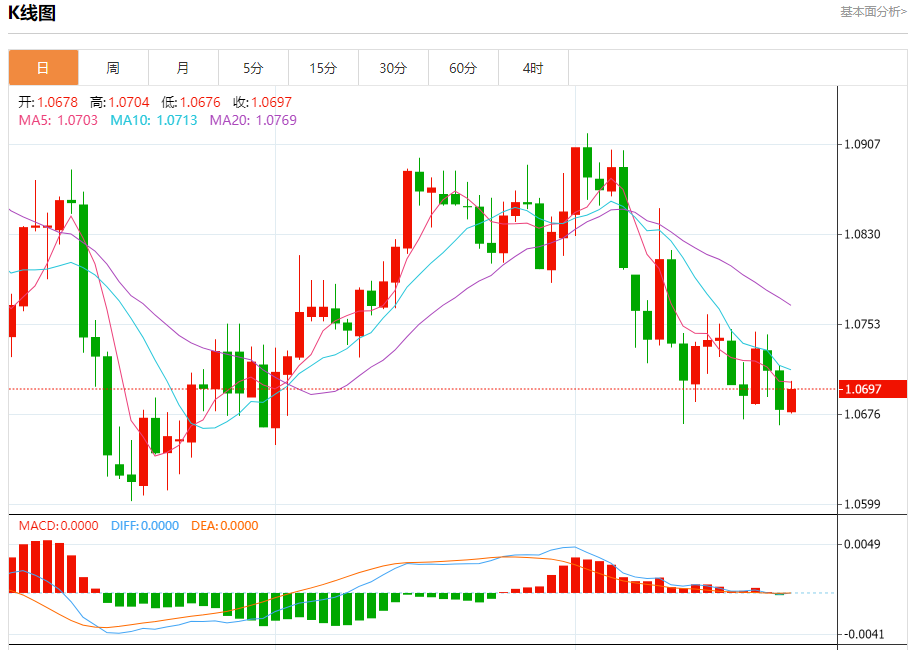Click the MA5 1.0703 indicator label
The width and height of the screenshot is (914, 650).
tap(58, 120)
